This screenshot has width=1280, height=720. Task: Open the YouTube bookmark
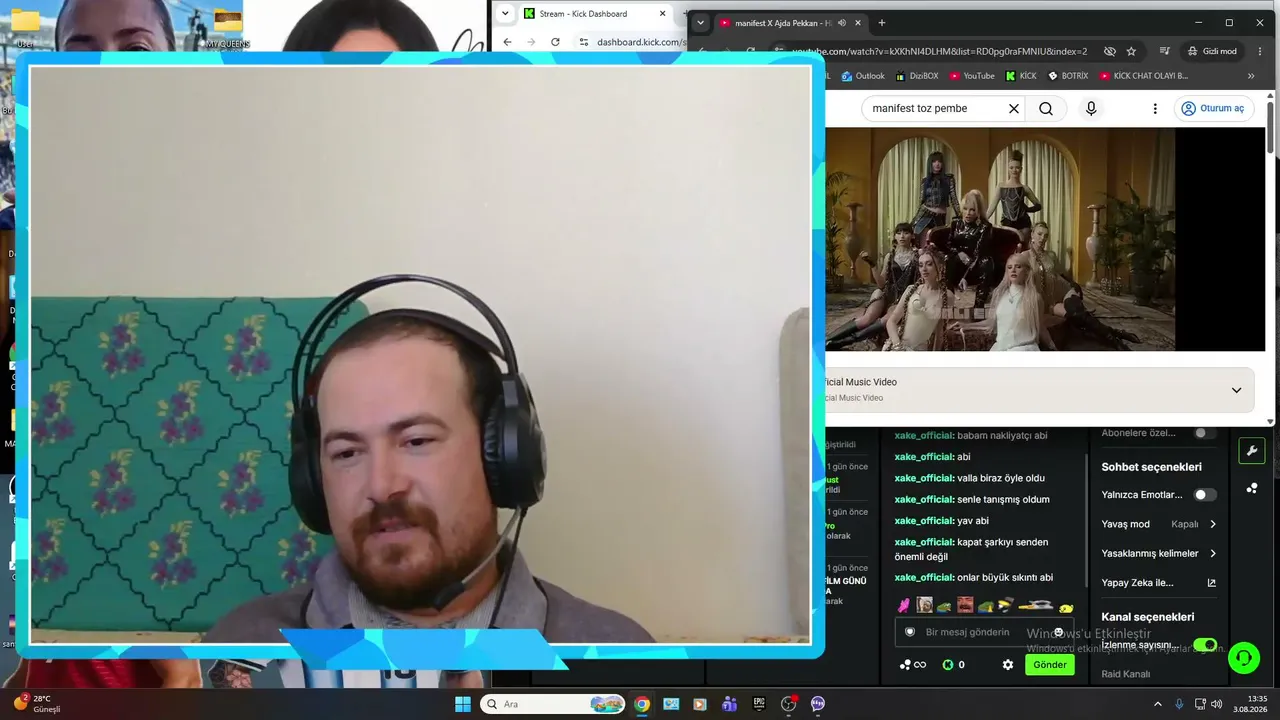pyautogui.click(x=972, y=76)
